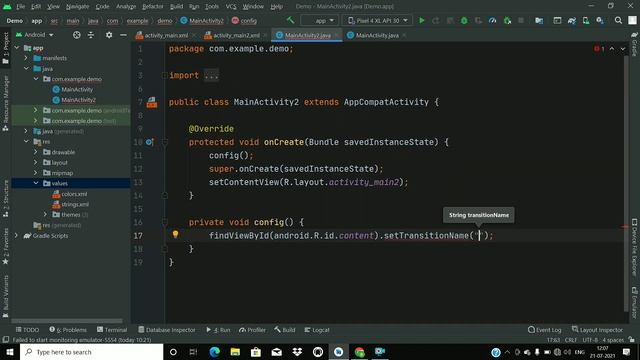
Task: Click the override gutter icon on line 10
Action: (x=149, y=142)
